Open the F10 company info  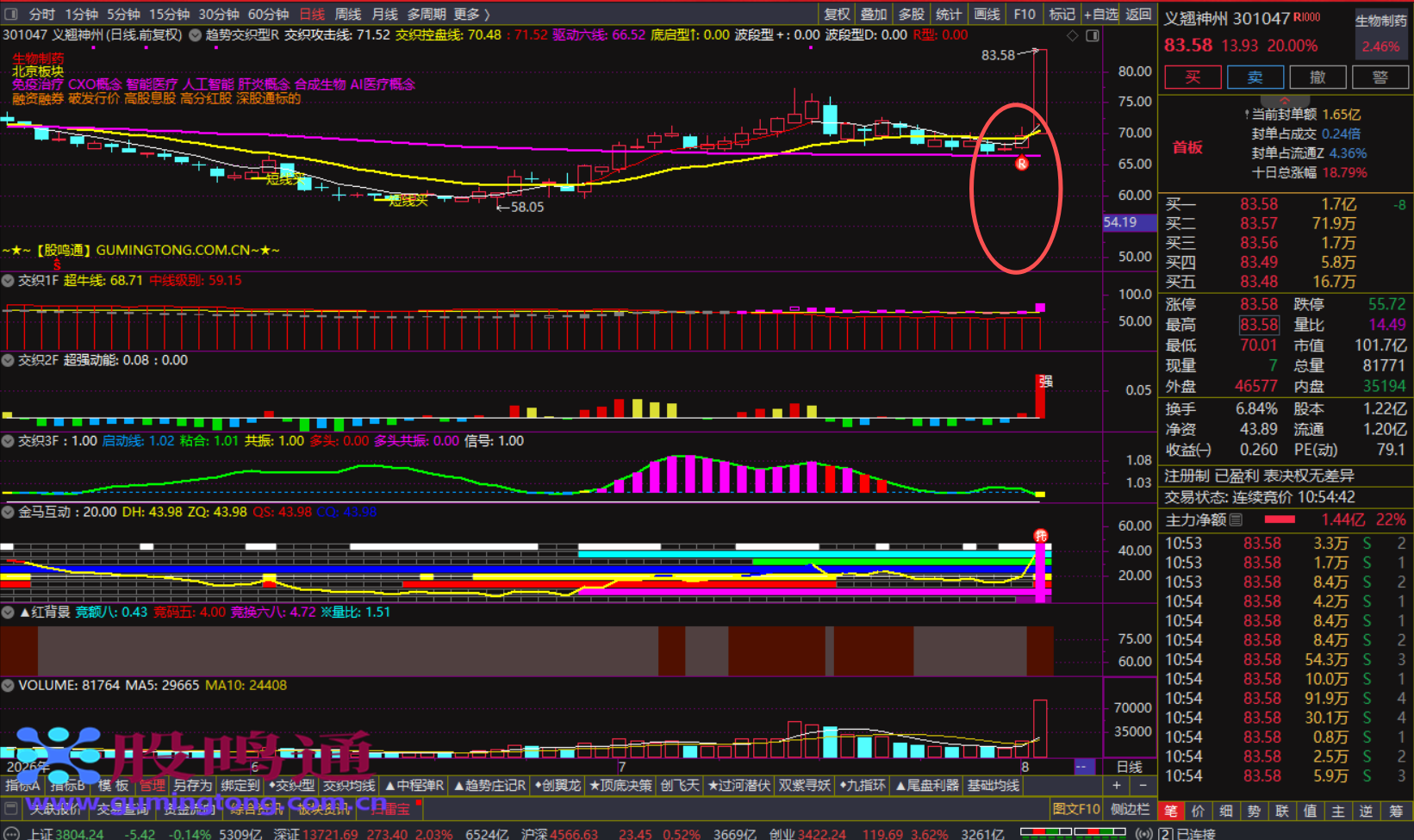(x=1025, y=14)
